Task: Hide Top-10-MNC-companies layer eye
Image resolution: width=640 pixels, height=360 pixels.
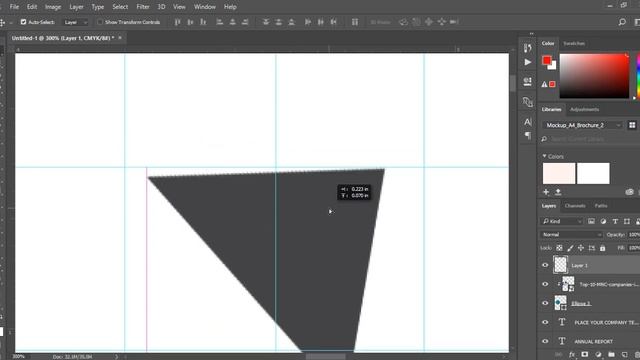Action: point(545,284)
